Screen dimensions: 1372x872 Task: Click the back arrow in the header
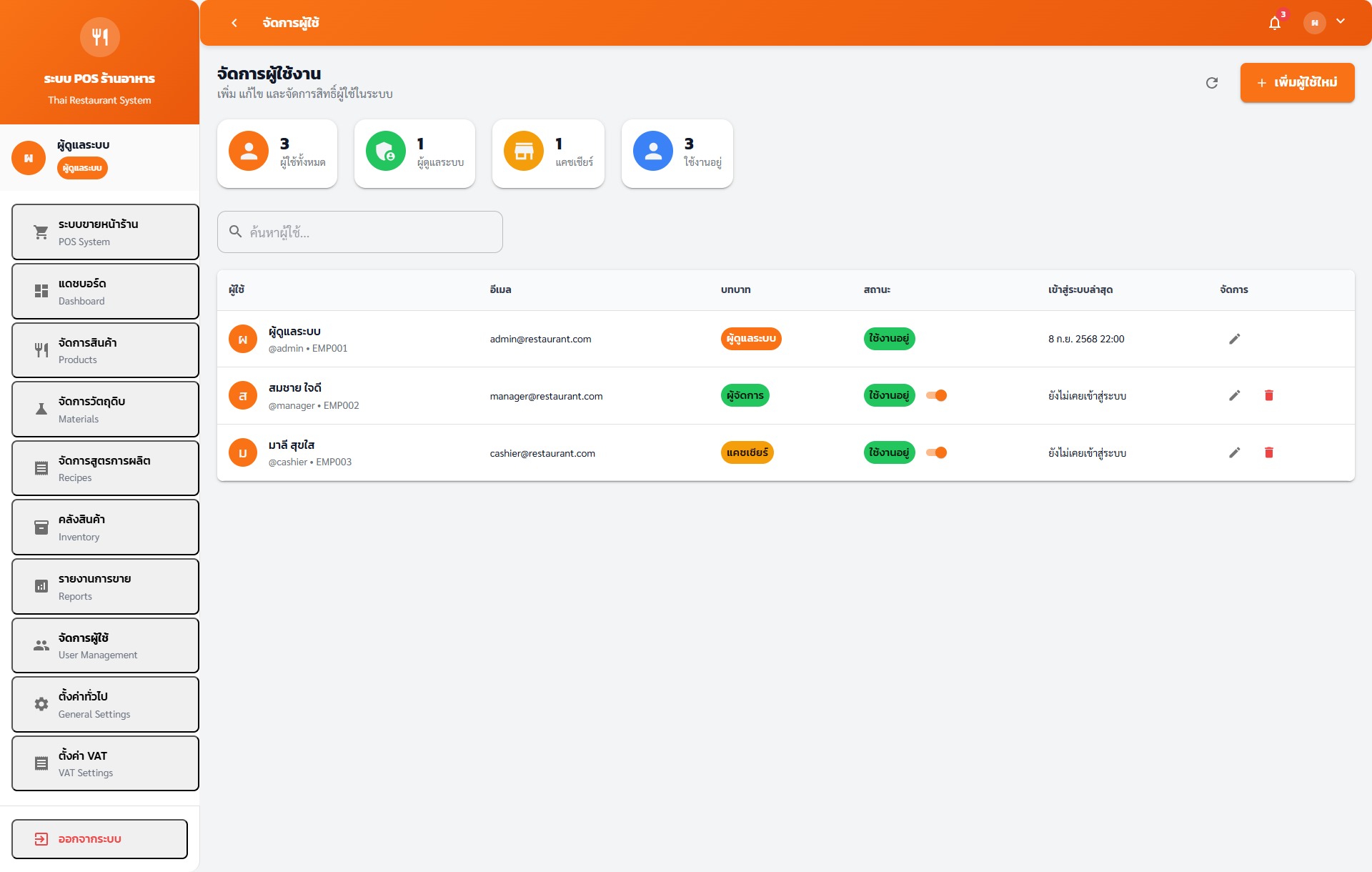tap(234, 23)
